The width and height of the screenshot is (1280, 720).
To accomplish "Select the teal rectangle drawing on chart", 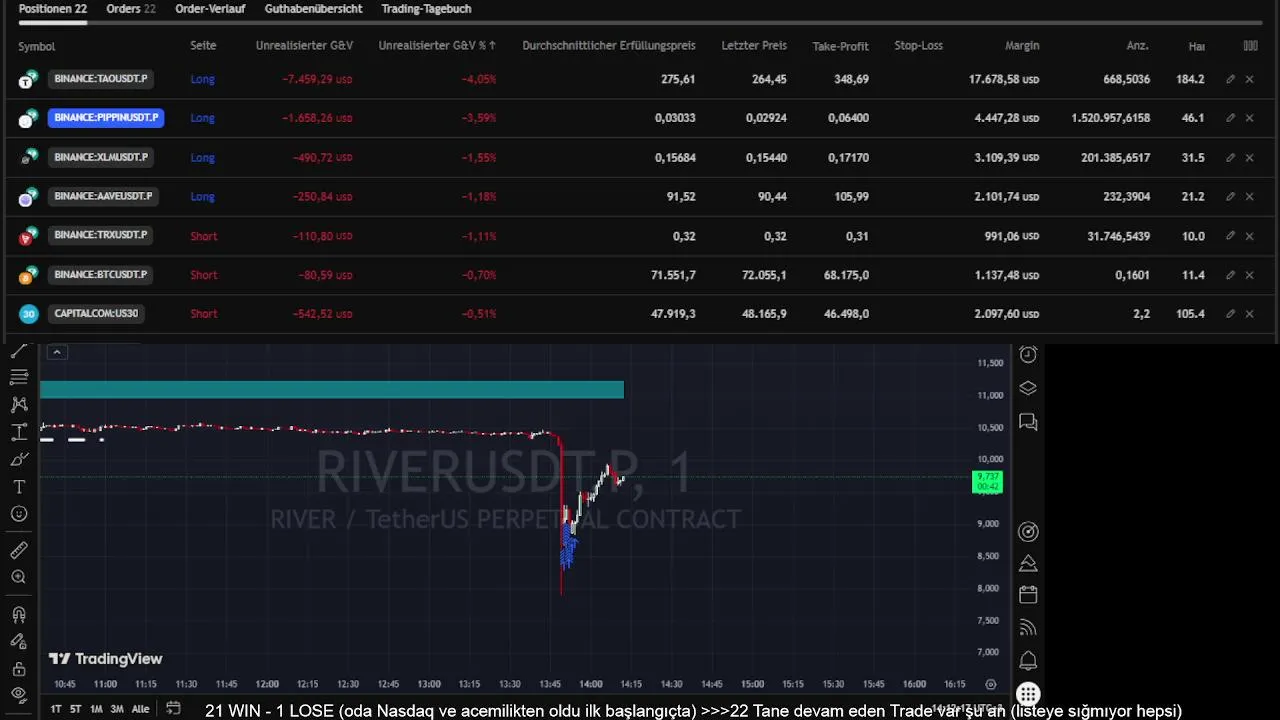I will pos(332,390).
